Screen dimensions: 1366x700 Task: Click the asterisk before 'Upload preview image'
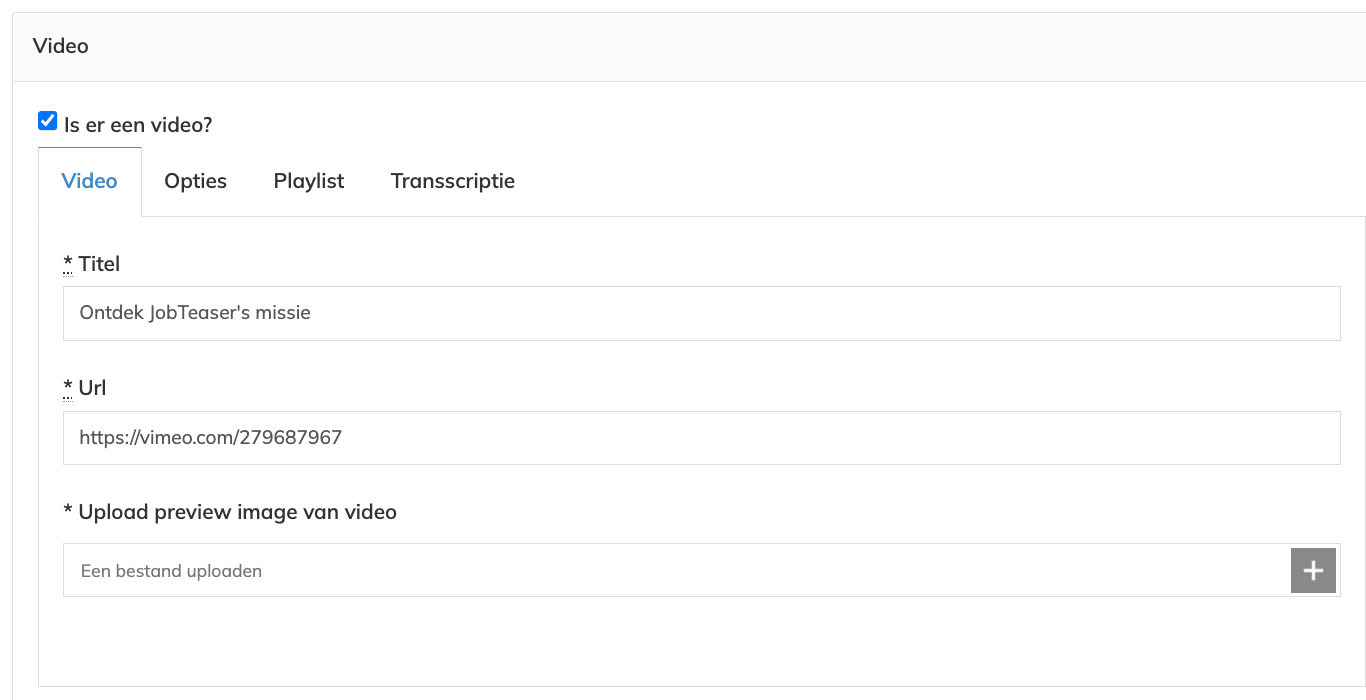(x=68, y=511)
